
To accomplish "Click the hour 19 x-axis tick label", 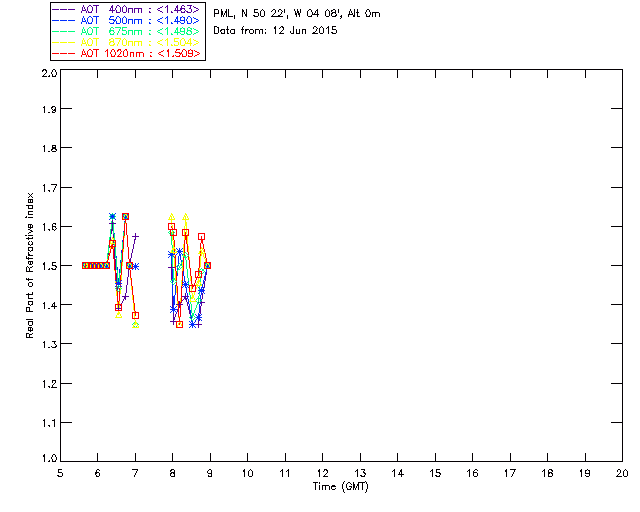I will coord(585,473).
